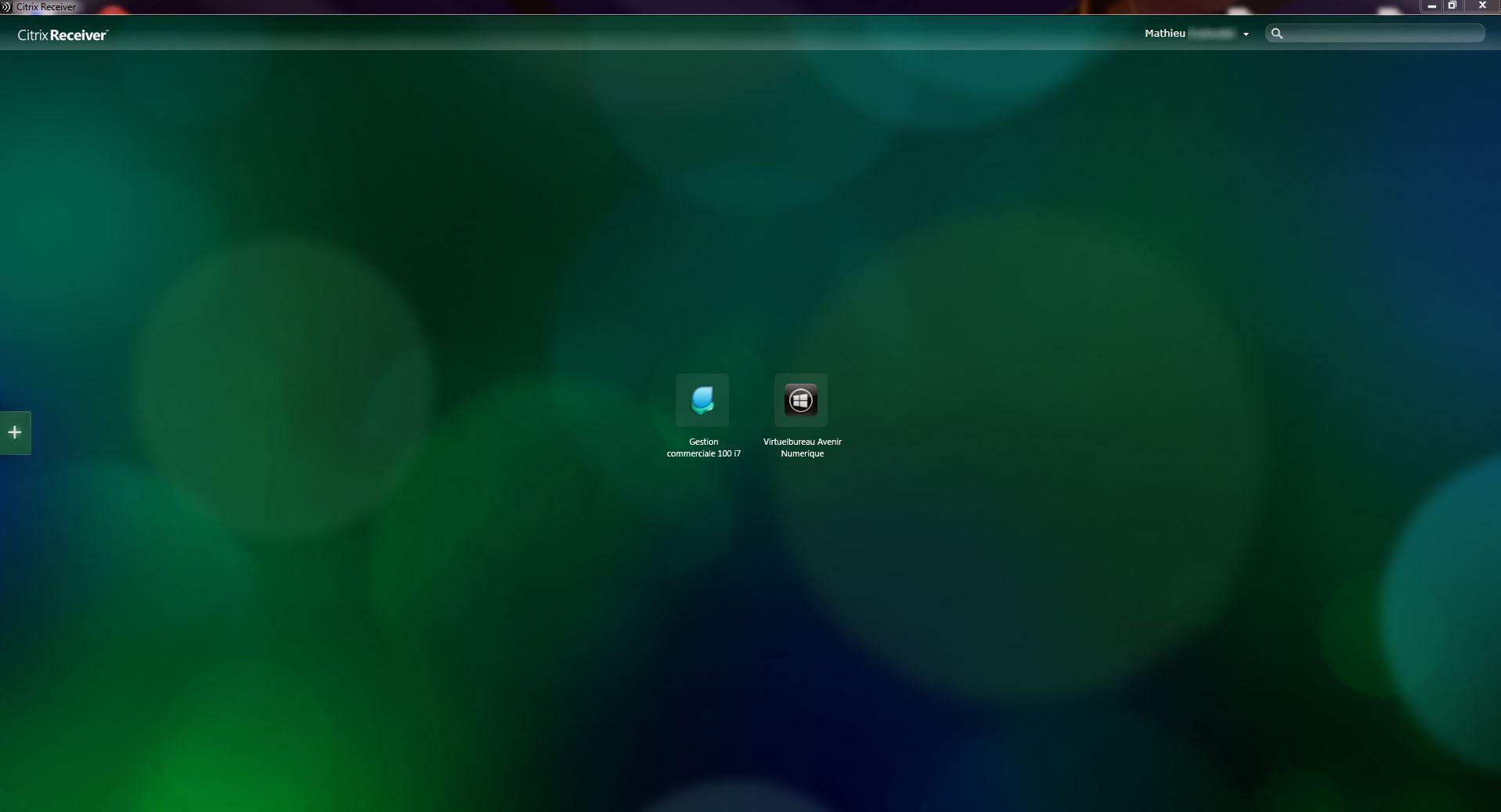The height and width of the screenshot is (812, 1501).
Task: Click the blue water-drop graphic of Gestion commerciale
Action: [x=702, y=400]
